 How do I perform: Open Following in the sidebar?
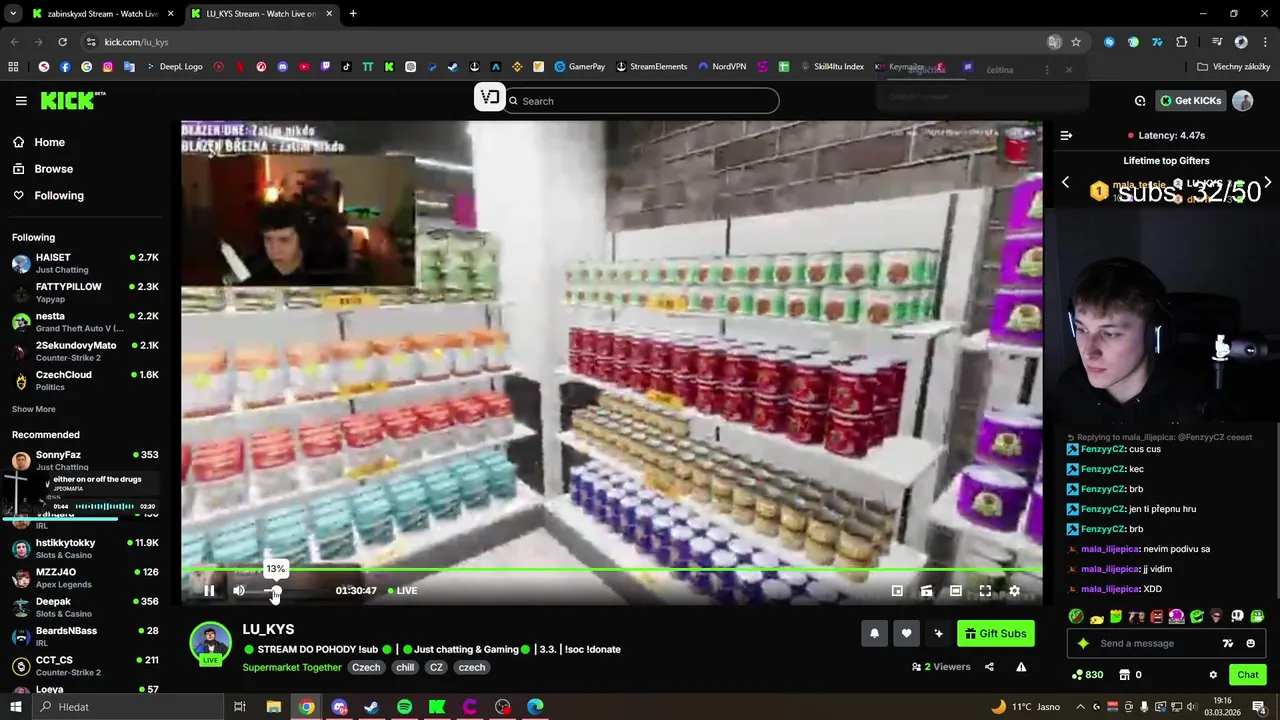point(59,196)
